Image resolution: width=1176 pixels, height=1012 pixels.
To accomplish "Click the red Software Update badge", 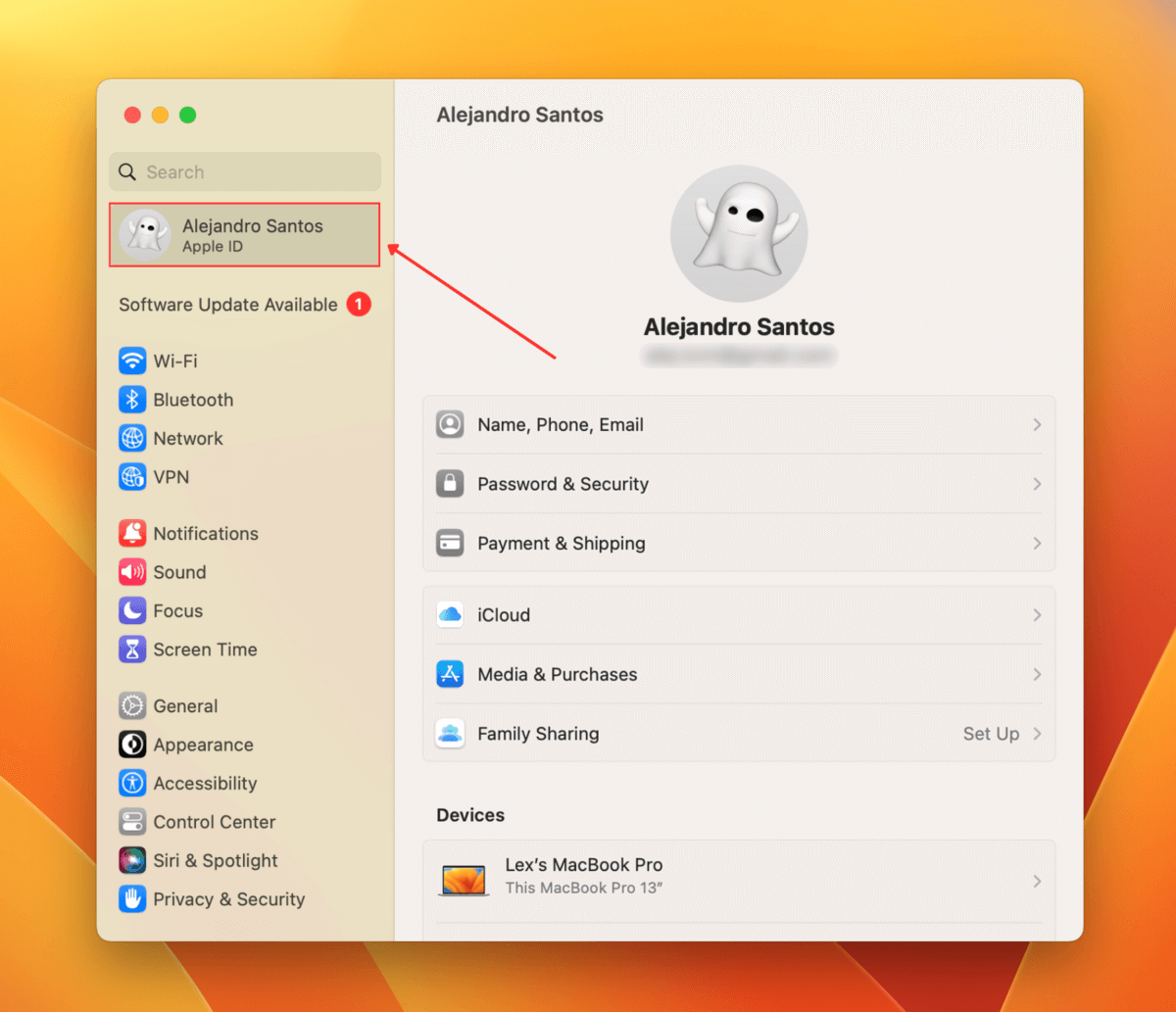I will (x=359, y=305).
